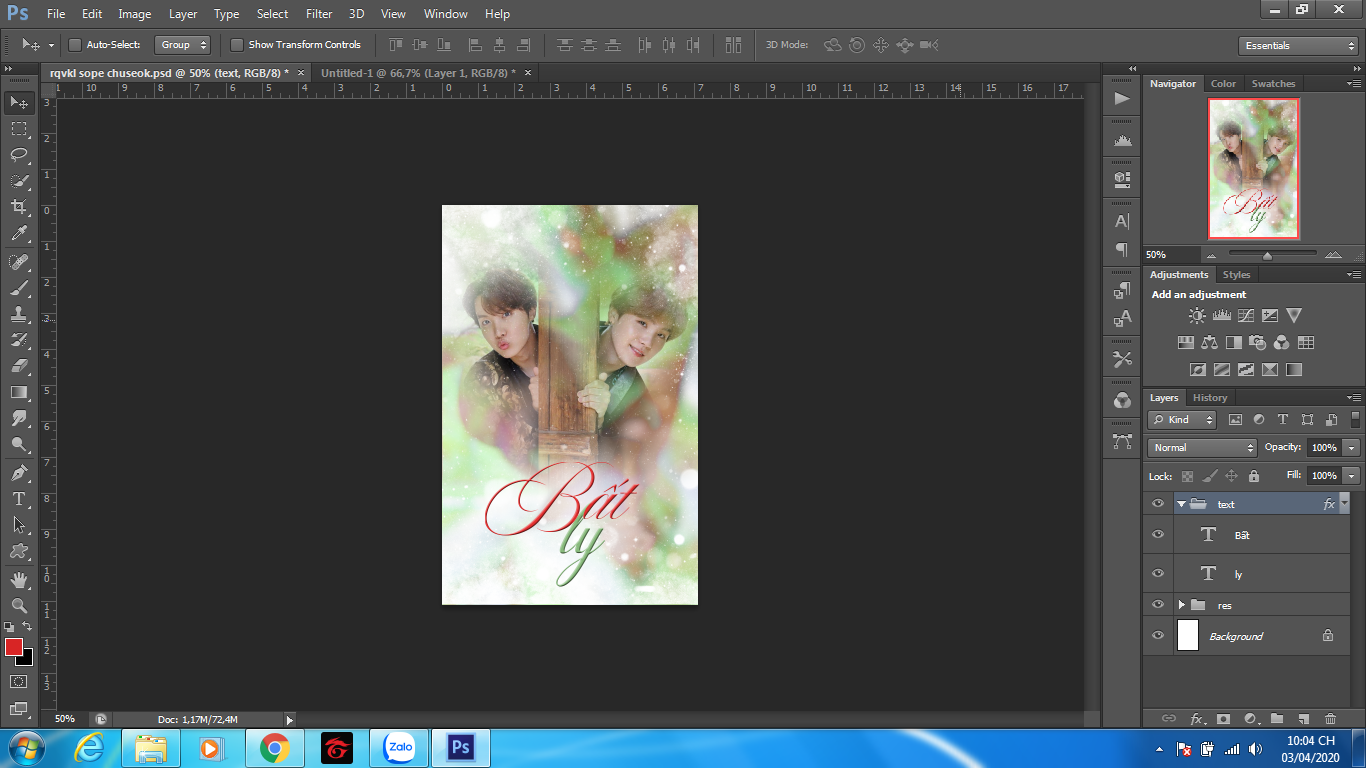The width and height of the screenshot is (1366, 768).
Task: Open the Filter menu
Action: 319,14
